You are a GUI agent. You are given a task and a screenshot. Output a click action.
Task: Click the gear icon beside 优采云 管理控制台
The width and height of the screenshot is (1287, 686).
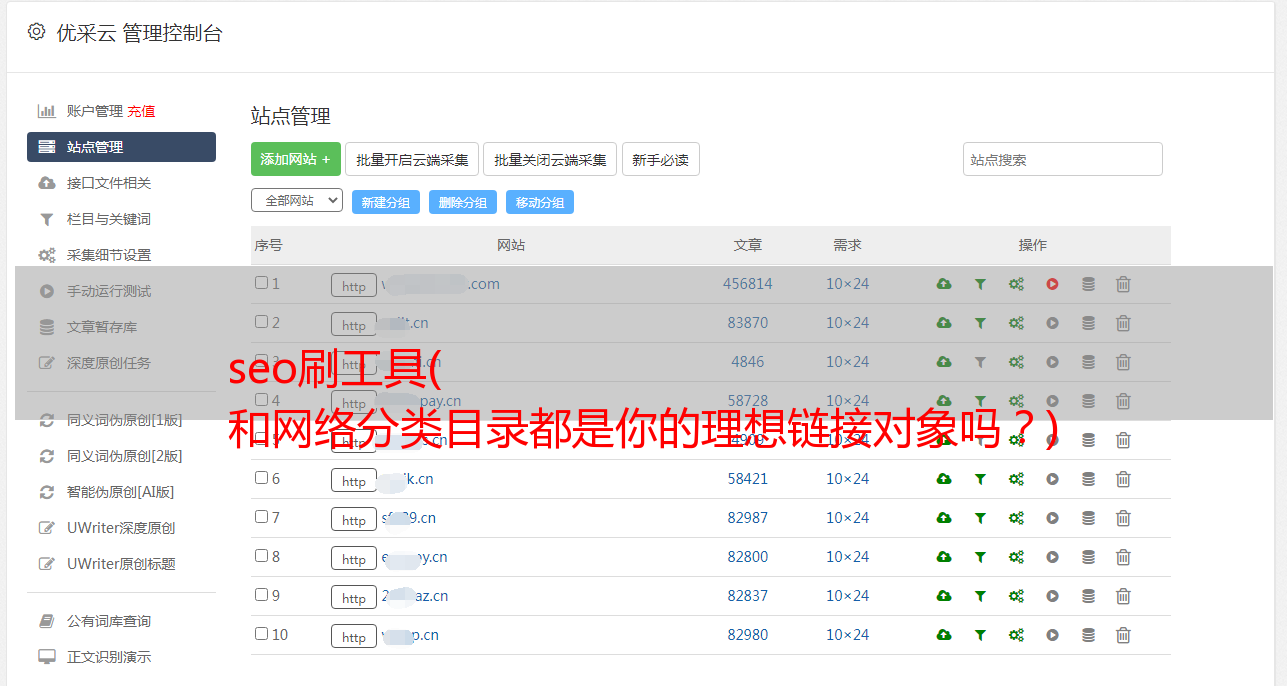pyautogui.click(x=37, y=32)
